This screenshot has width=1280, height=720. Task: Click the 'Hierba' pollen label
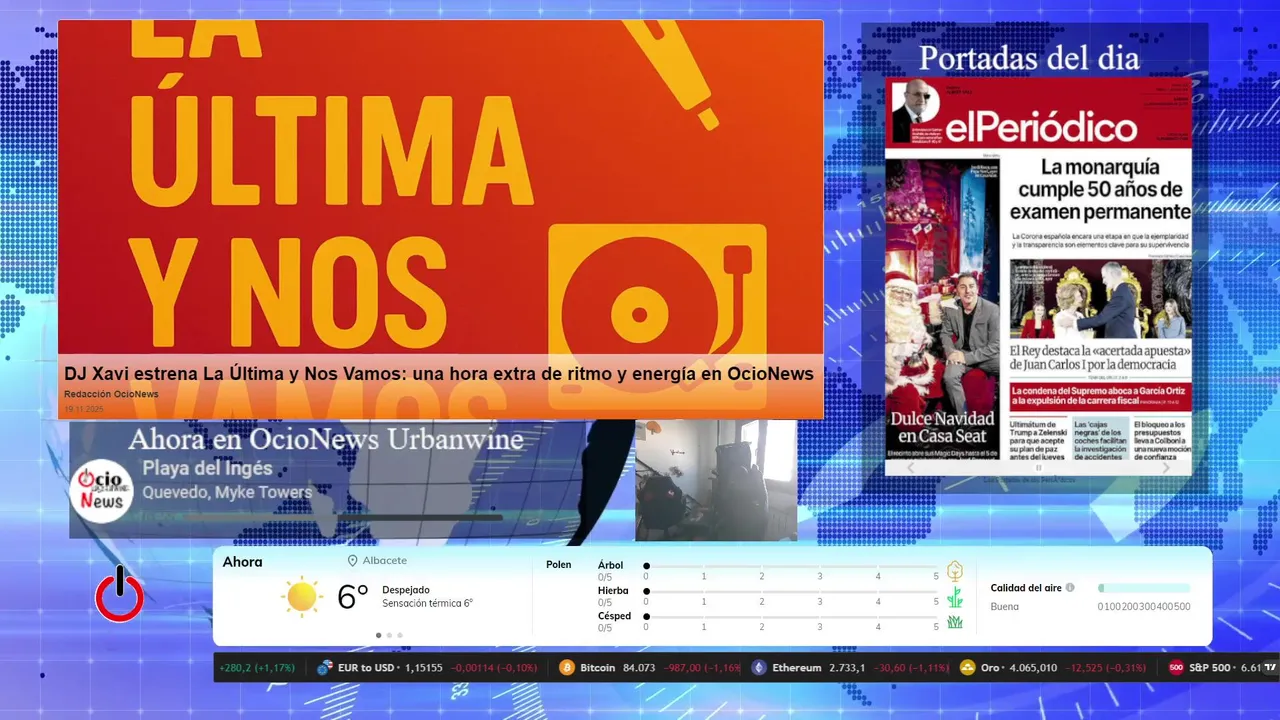pyautogui.click(x=613, y=591)
